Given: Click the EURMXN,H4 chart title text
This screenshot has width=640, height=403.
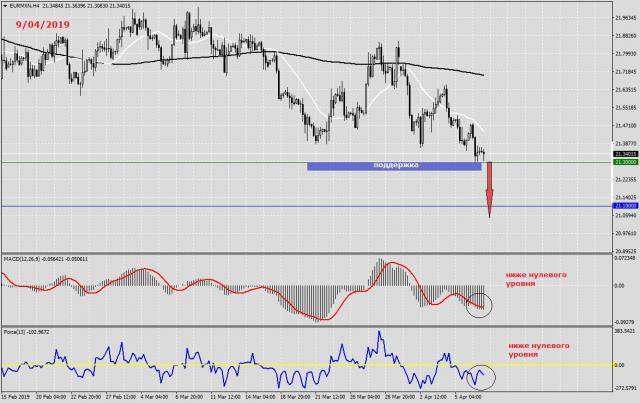Looking at the screenshot, I should coord(32,5).
